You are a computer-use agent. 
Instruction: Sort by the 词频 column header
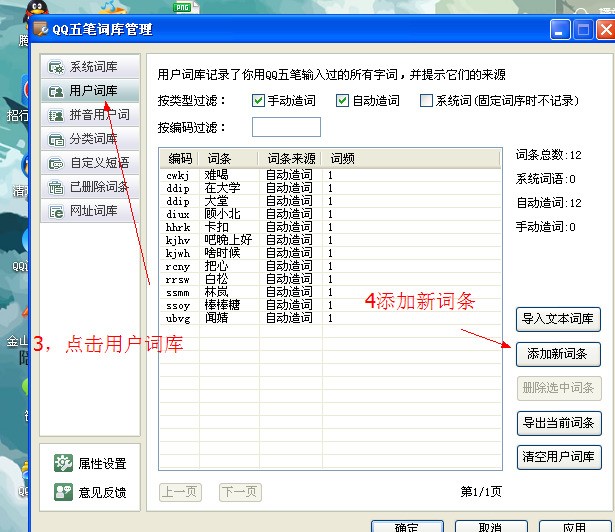(411, 159)
